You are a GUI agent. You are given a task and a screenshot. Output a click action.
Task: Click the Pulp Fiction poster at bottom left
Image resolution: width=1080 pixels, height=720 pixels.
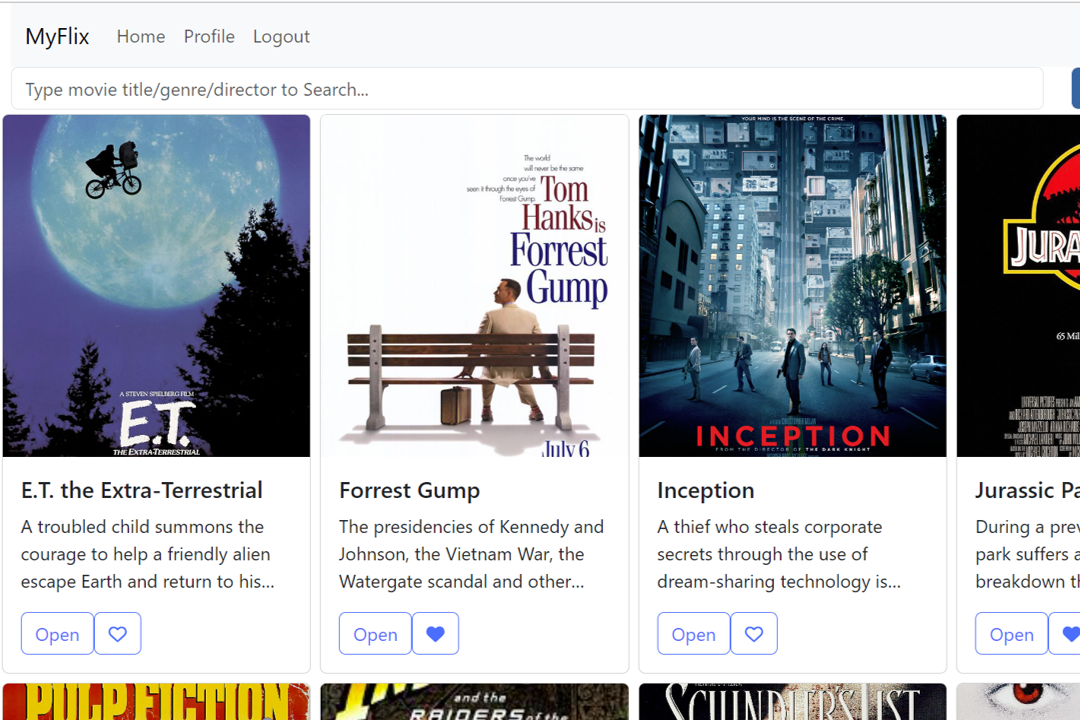(x=156, y=701)
